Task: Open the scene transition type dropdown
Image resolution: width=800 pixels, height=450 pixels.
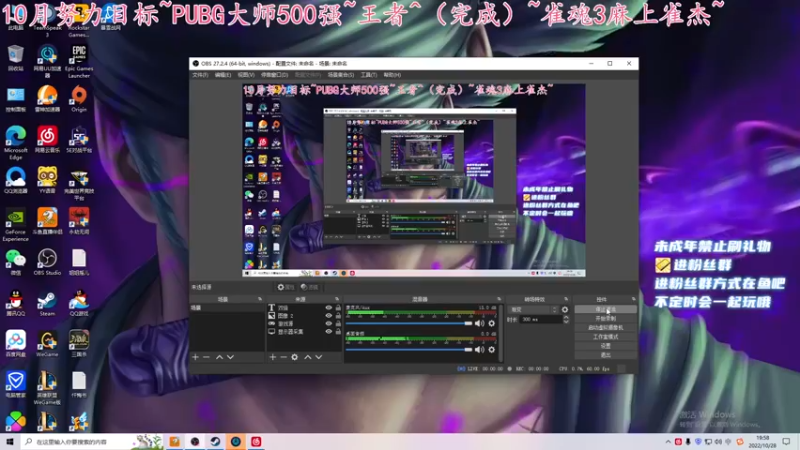Action: [534, 310]
